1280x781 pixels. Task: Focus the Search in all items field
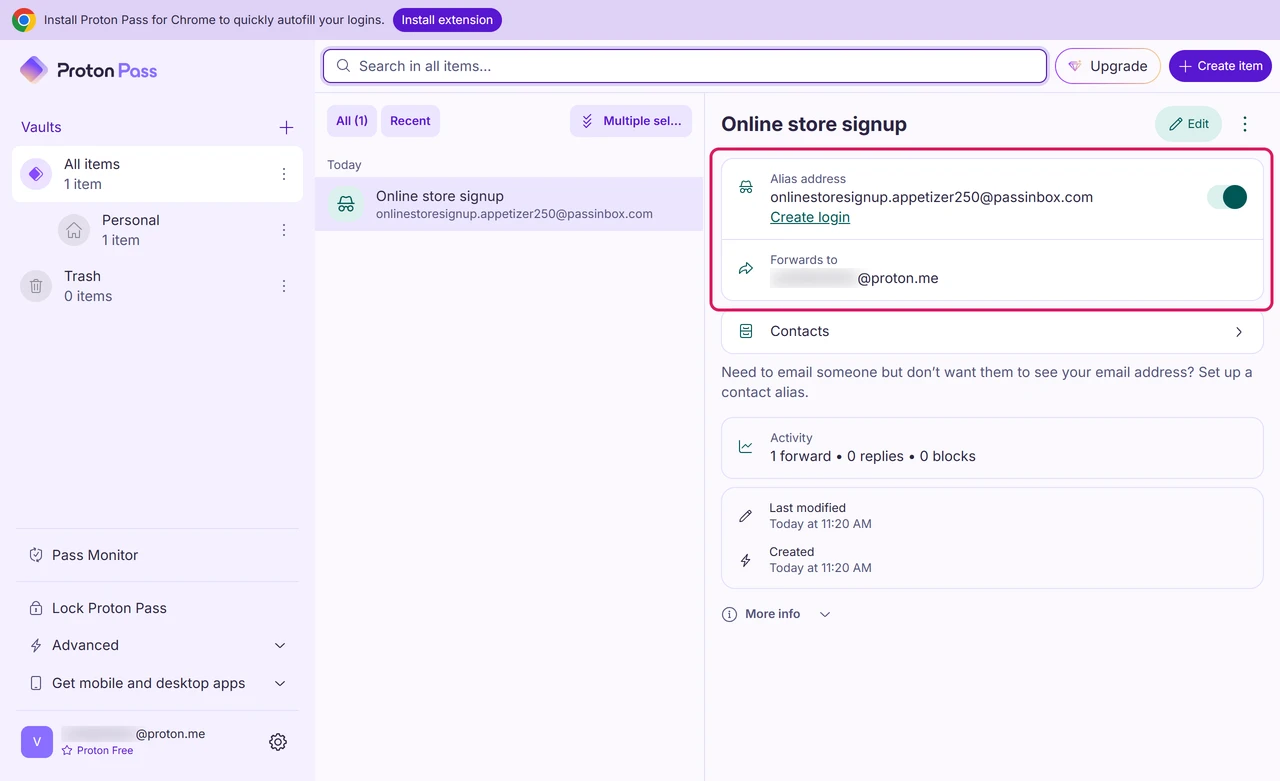tap(685, 66)
